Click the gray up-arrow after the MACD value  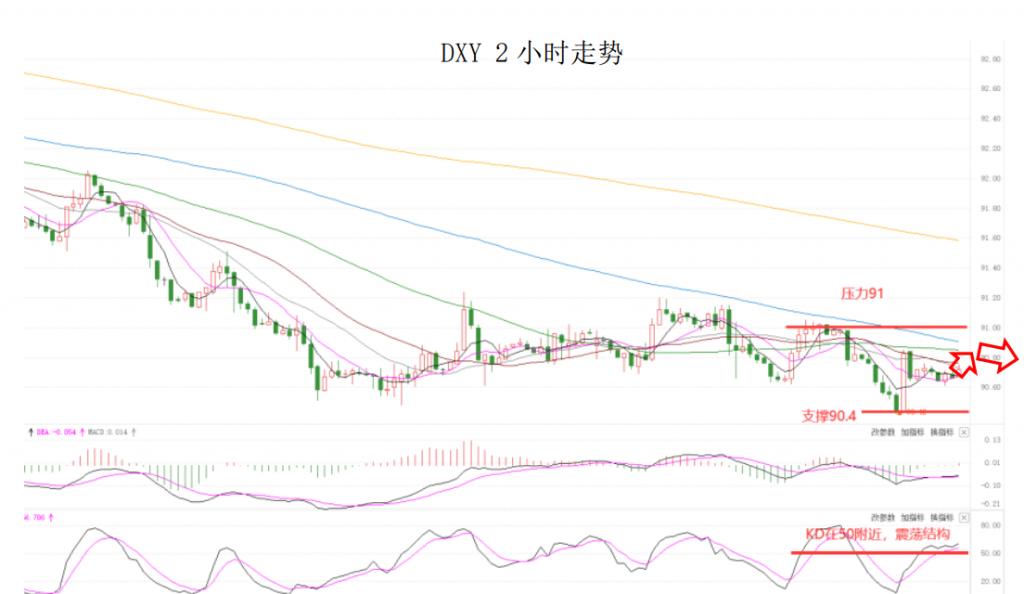tap(134, 432)
